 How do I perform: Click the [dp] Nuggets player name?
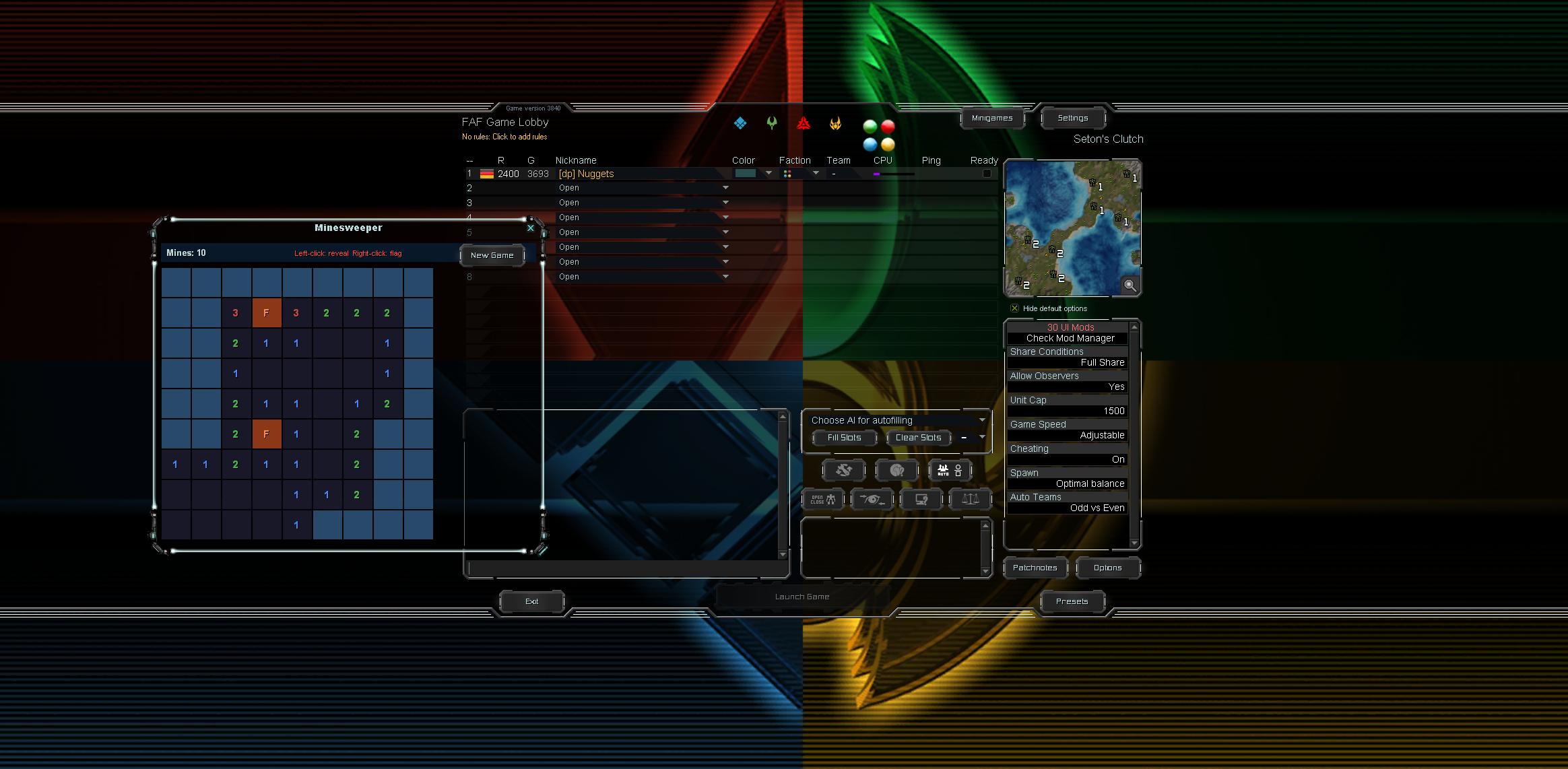click(x=586, y=174)
